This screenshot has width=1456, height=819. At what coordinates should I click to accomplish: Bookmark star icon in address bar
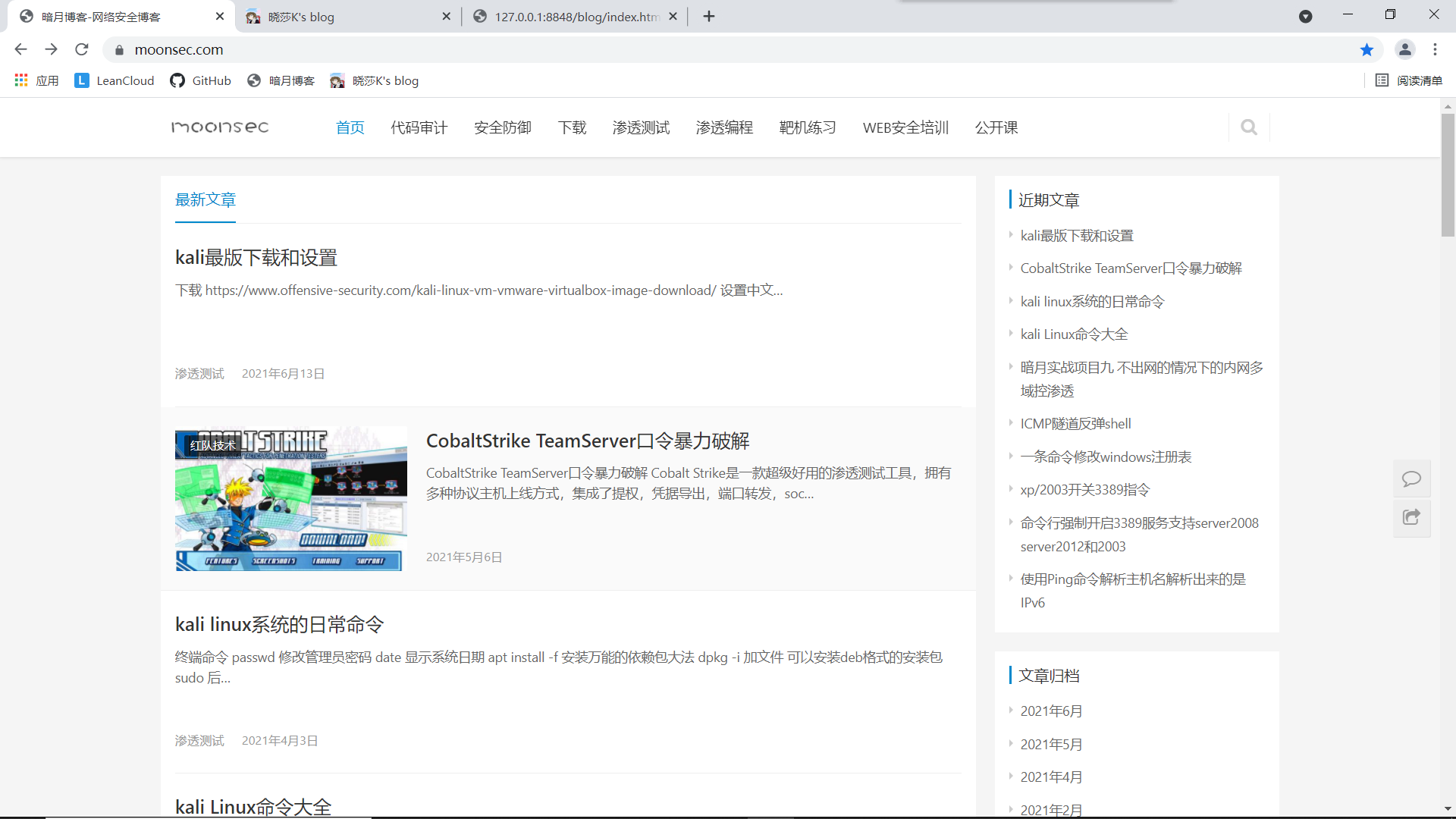click(x=1367, y=49)
